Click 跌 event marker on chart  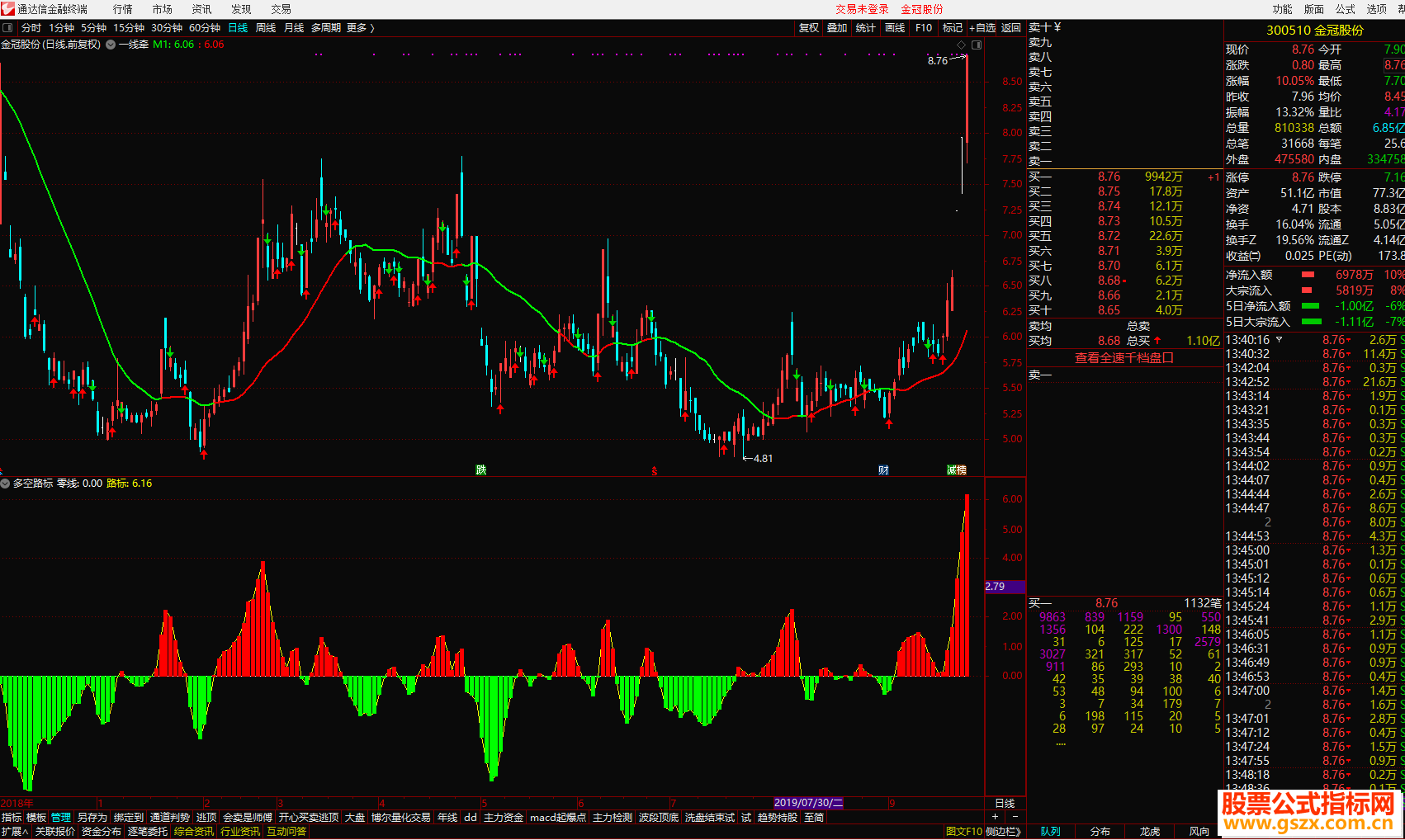481,470
